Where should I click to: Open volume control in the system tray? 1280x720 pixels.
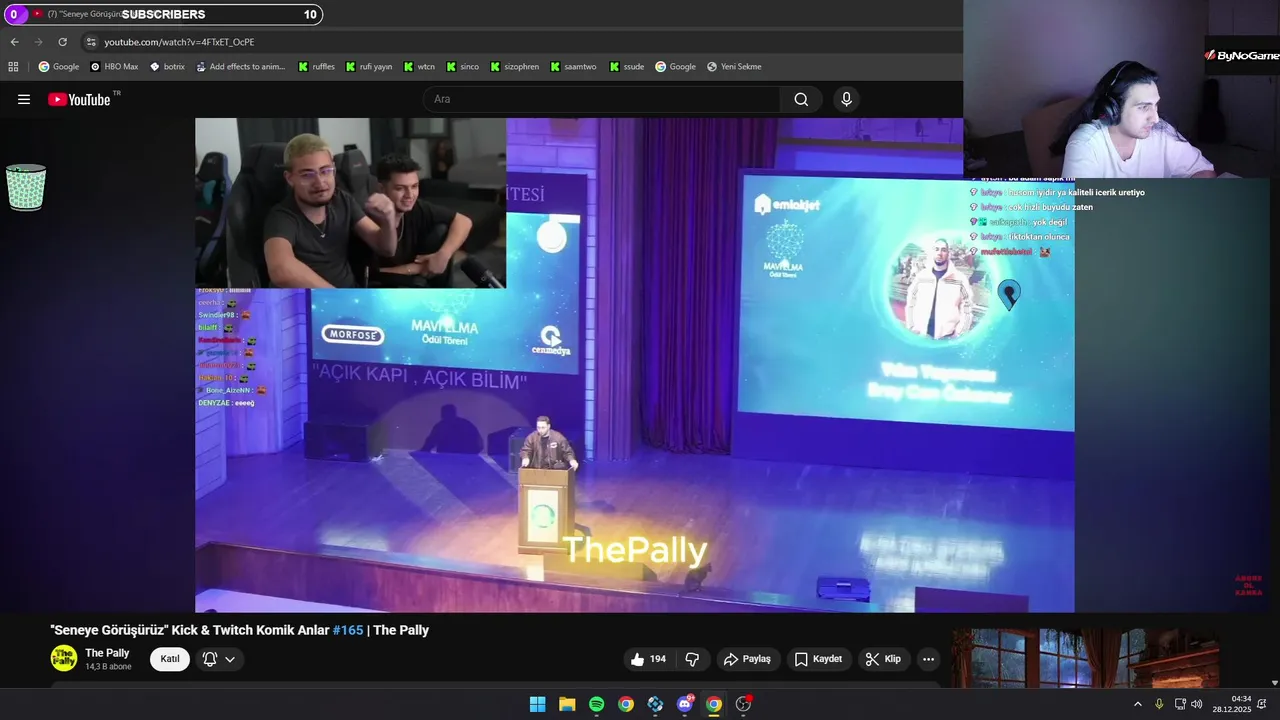coord(1197,704)
